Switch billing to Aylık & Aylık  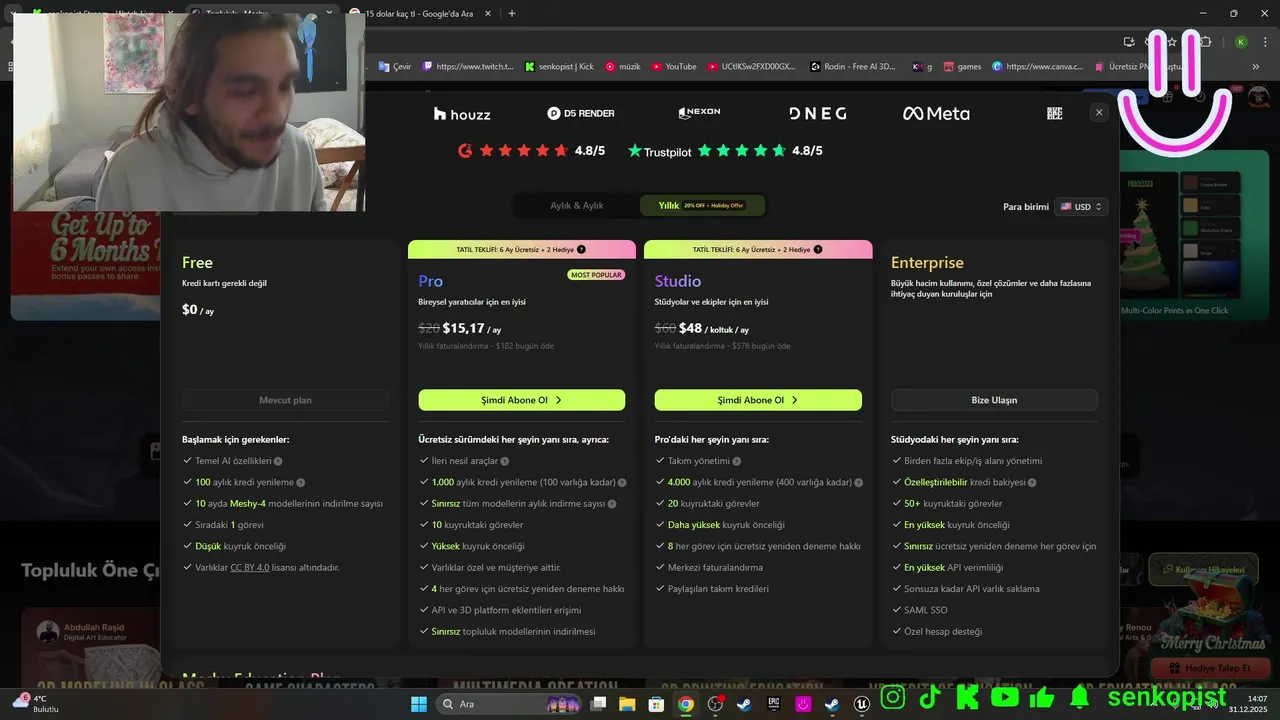tap(577, 206)
